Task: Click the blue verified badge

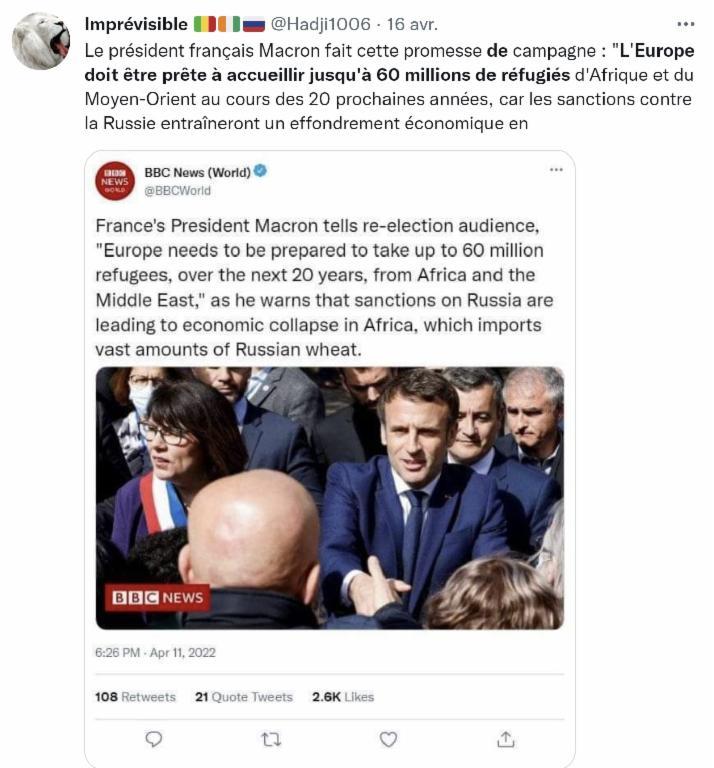Action: click(261, 171)
